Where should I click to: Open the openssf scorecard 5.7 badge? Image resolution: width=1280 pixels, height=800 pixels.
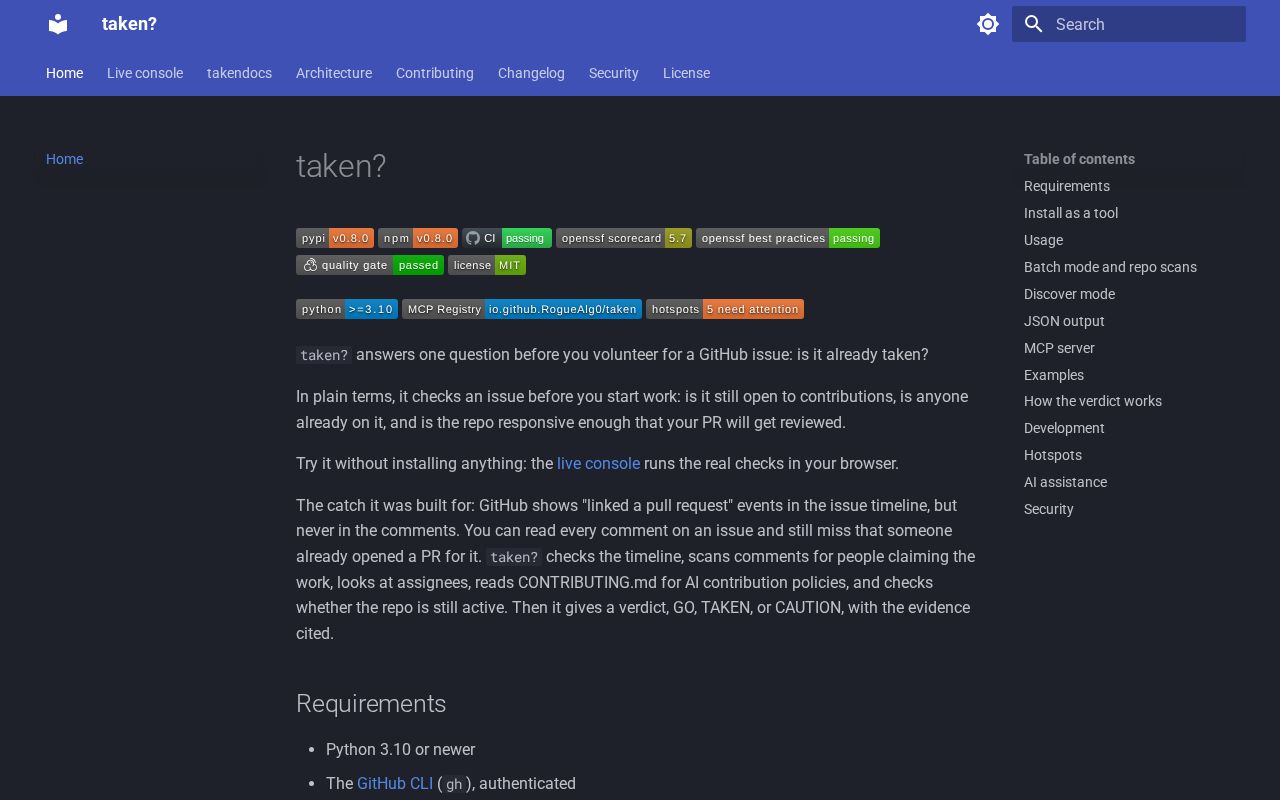624,238
